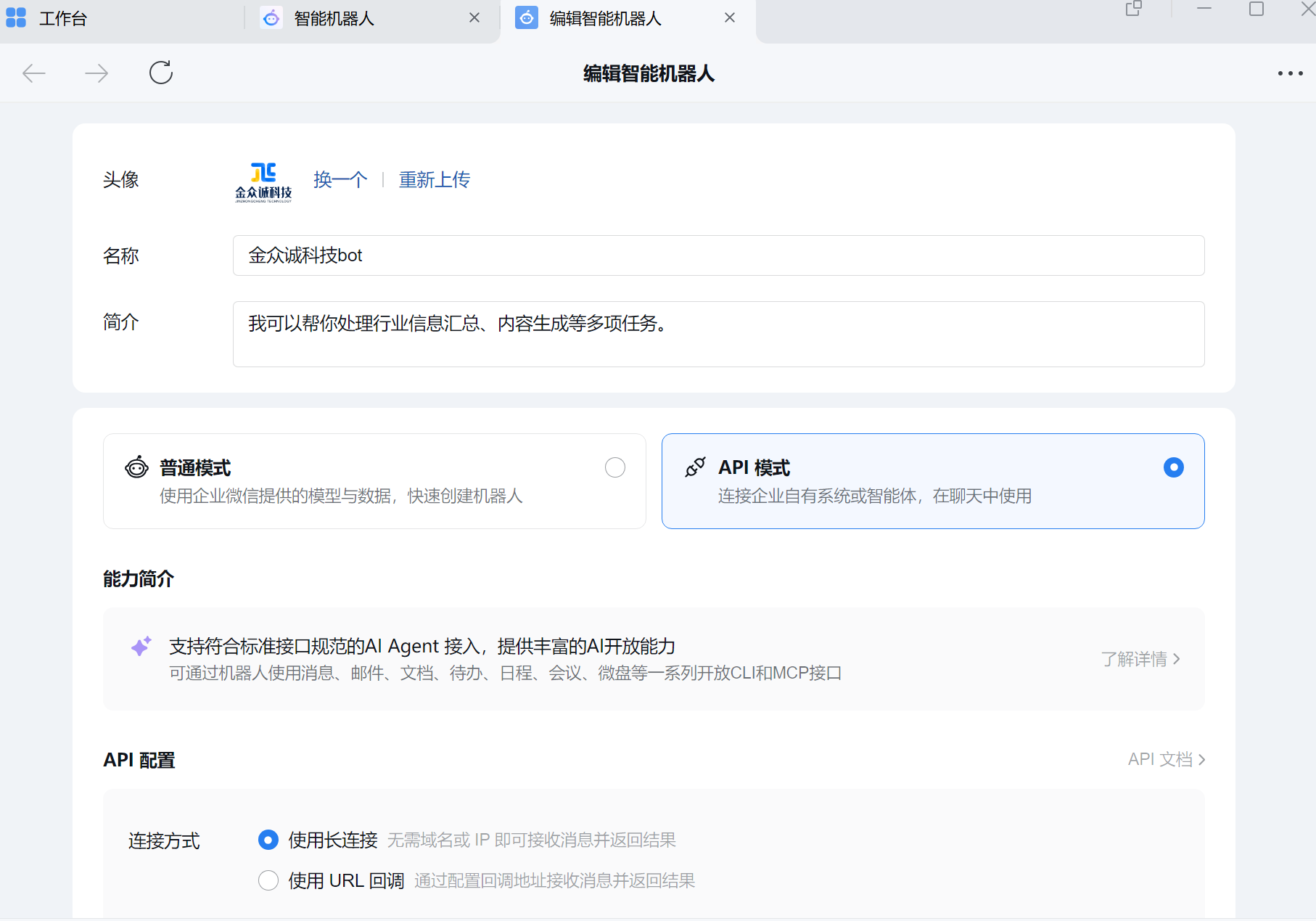Click the 简介 description text area
Viewport: 1316px width, 921px height.
[x=718, y=334]
